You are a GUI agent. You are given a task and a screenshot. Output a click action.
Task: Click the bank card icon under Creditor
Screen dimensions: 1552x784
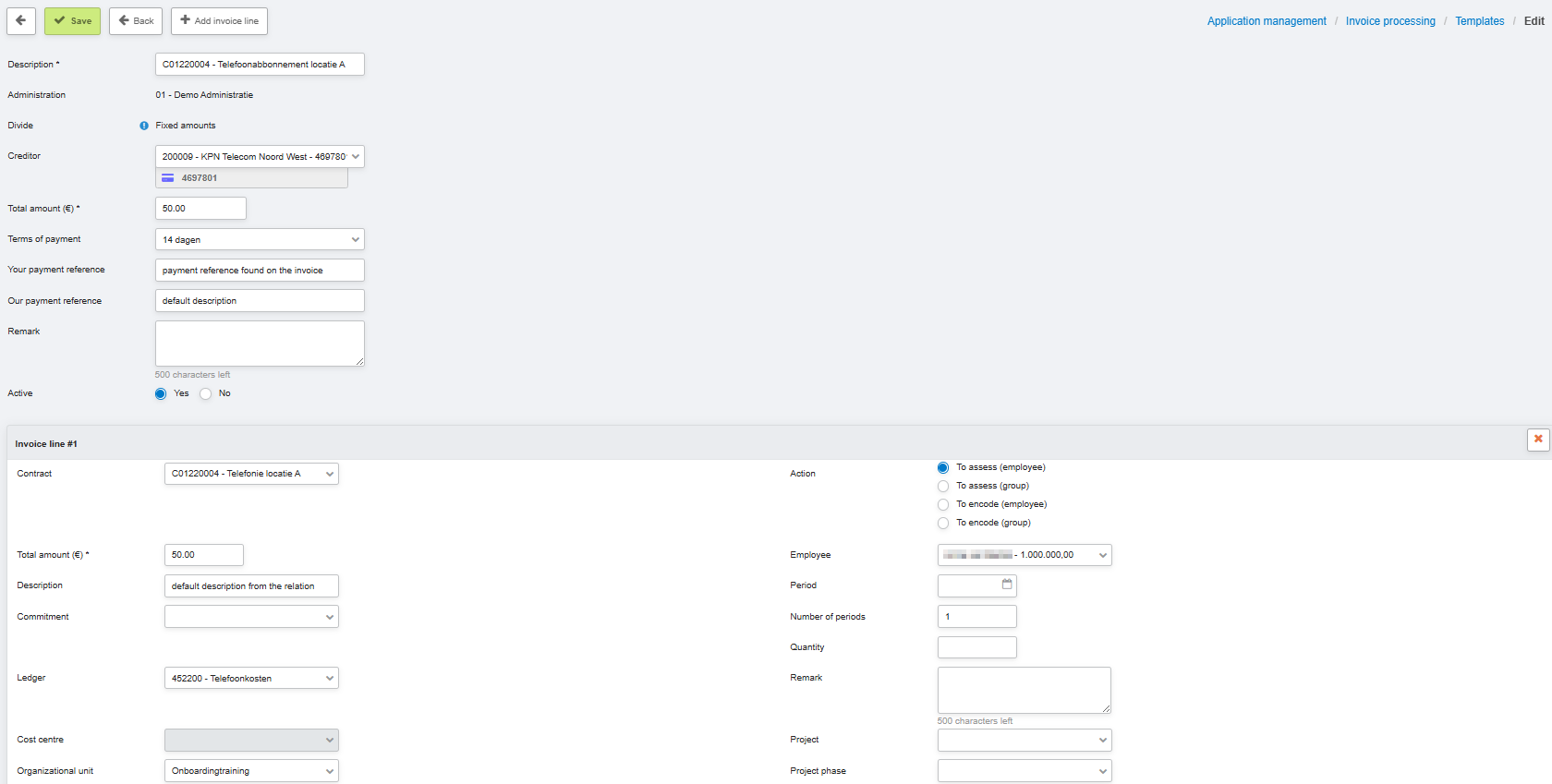coord(168,178)
